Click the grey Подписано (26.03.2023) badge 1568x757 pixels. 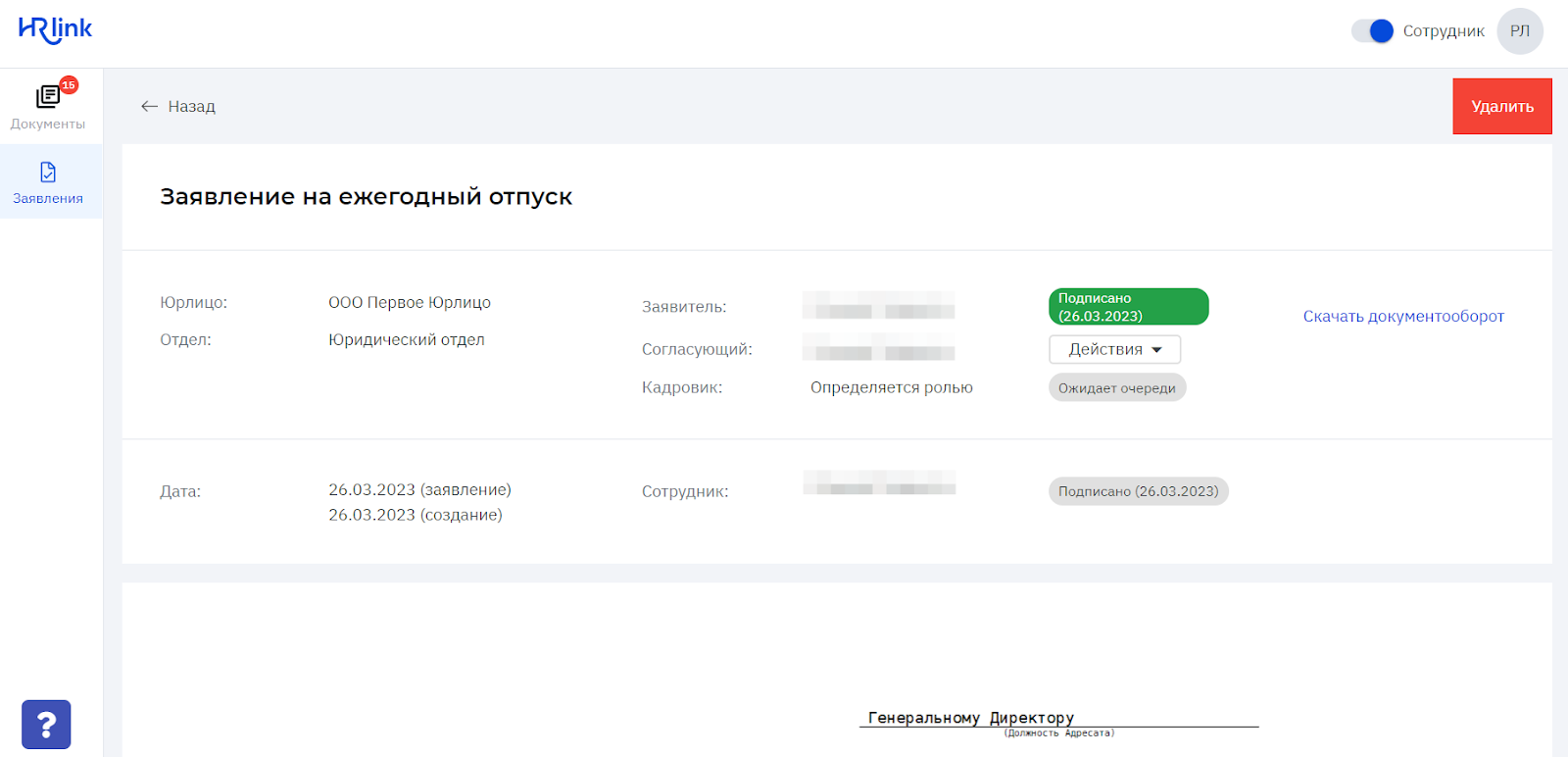pyautogui.click(x=1139, y=491)
